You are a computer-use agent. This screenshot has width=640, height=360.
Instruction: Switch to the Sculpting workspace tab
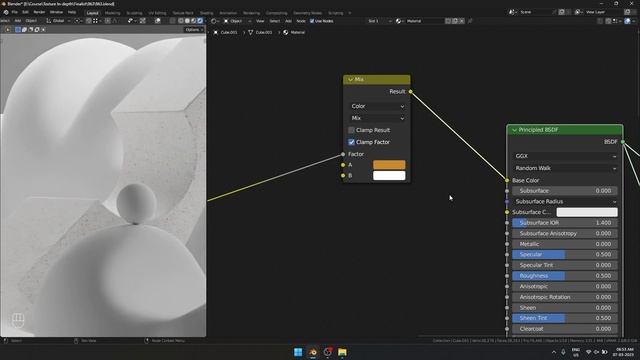click(x=134, y=13)
